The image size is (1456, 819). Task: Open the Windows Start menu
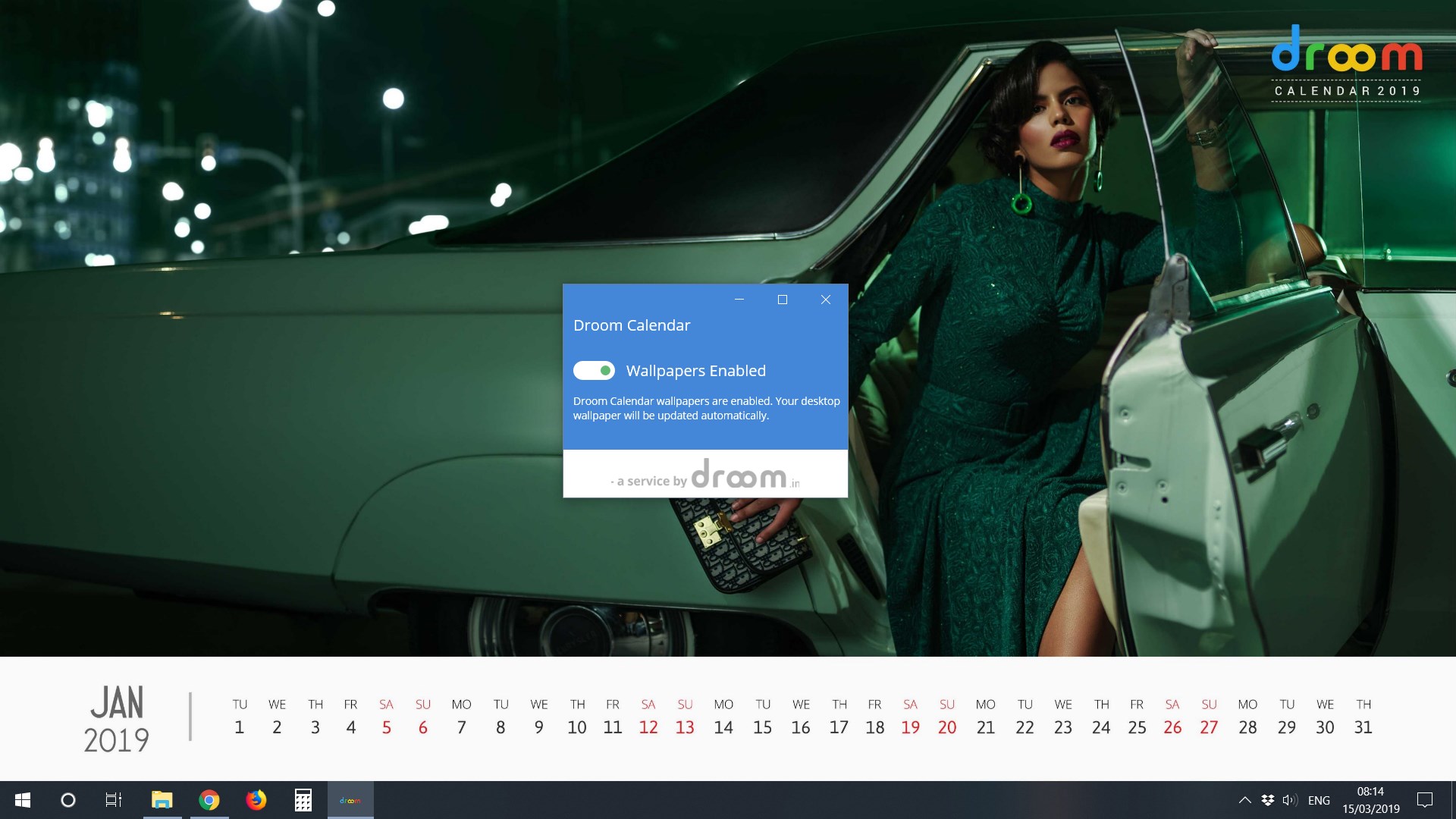[23, 800]
